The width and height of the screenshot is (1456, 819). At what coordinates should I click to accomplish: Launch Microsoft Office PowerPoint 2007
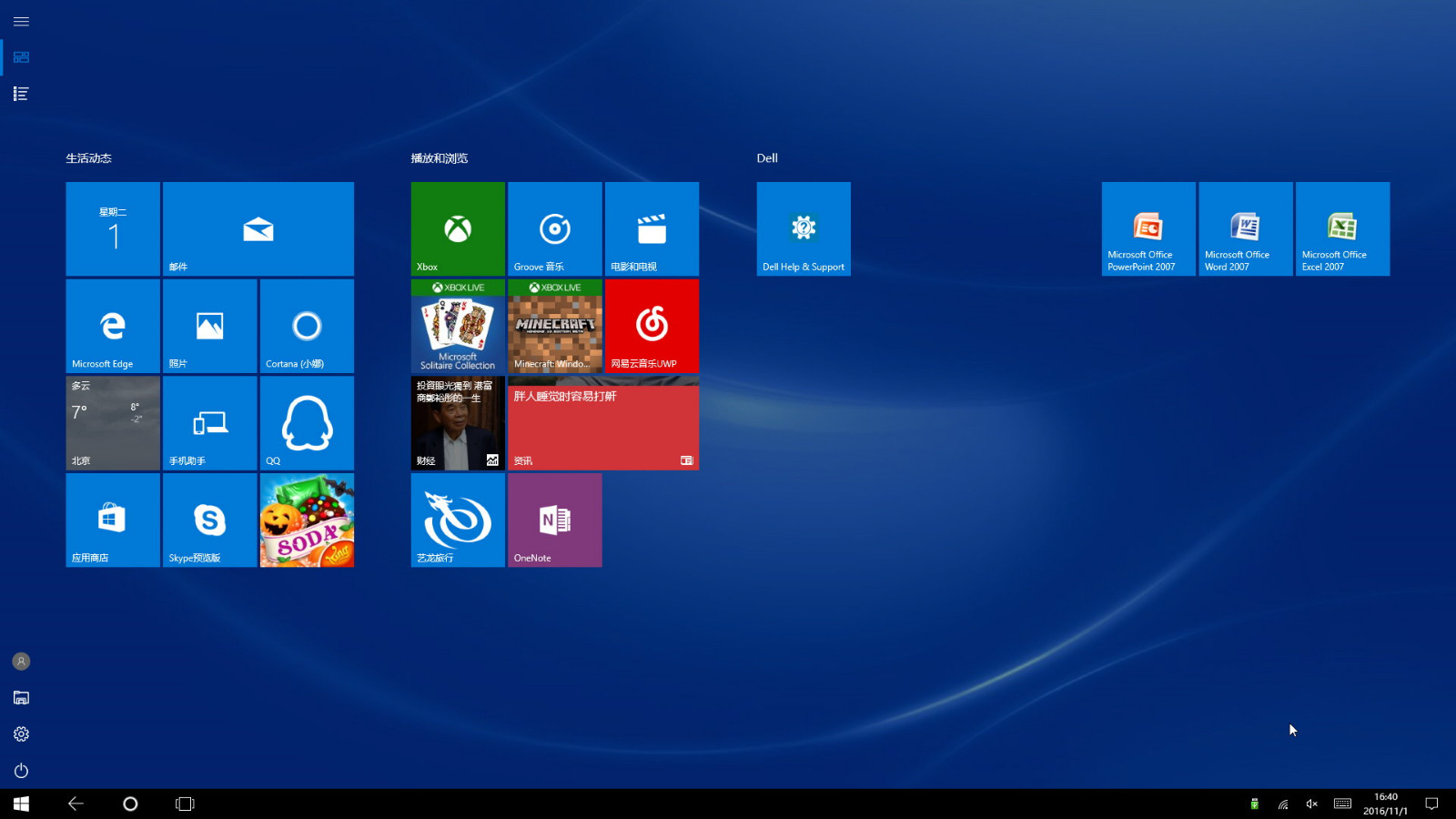click(1148, 228)
